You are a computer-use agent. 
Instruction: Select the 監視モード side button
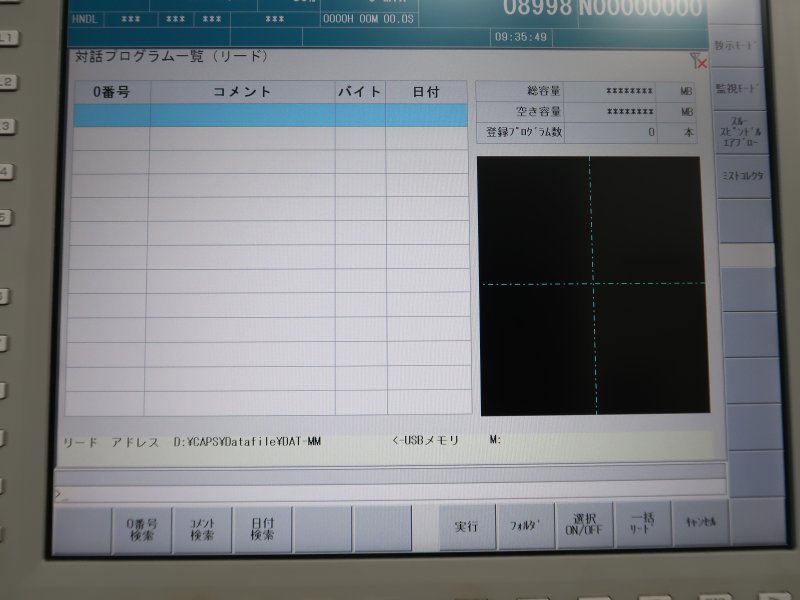point(740,90)
